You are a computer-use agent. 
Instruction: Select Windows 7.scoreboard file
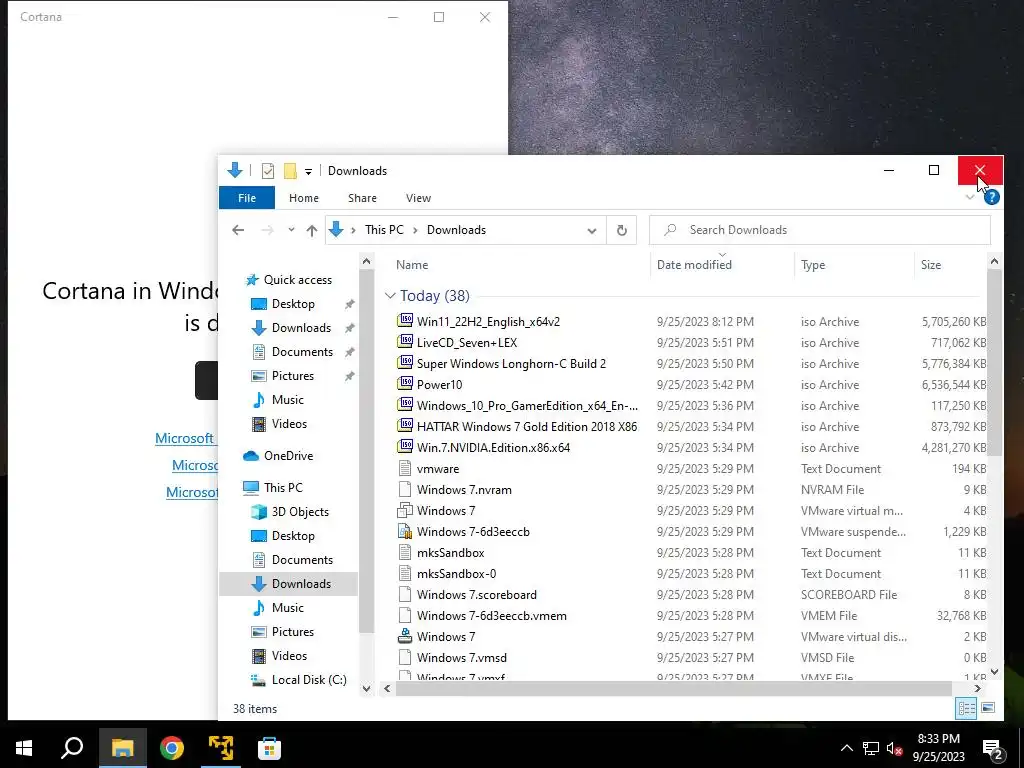pyautogui.click(x=477, y=594)
